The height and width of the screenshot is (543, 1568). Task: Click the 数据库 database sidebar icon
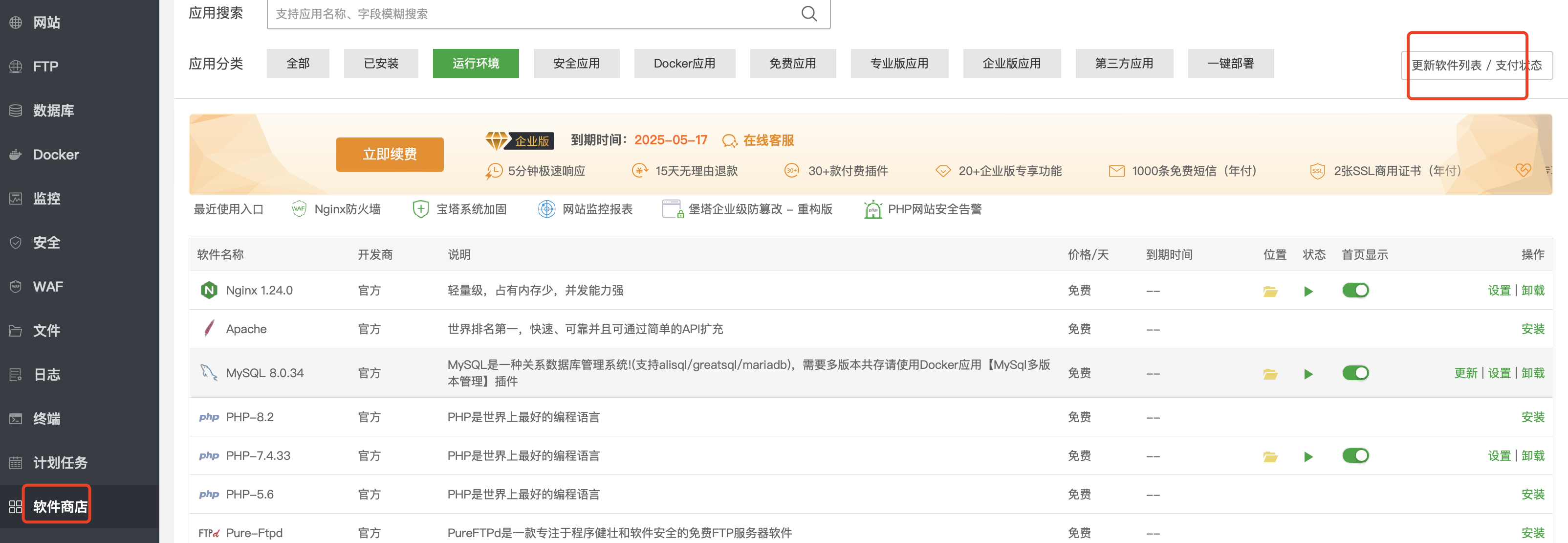click(16, 110)
